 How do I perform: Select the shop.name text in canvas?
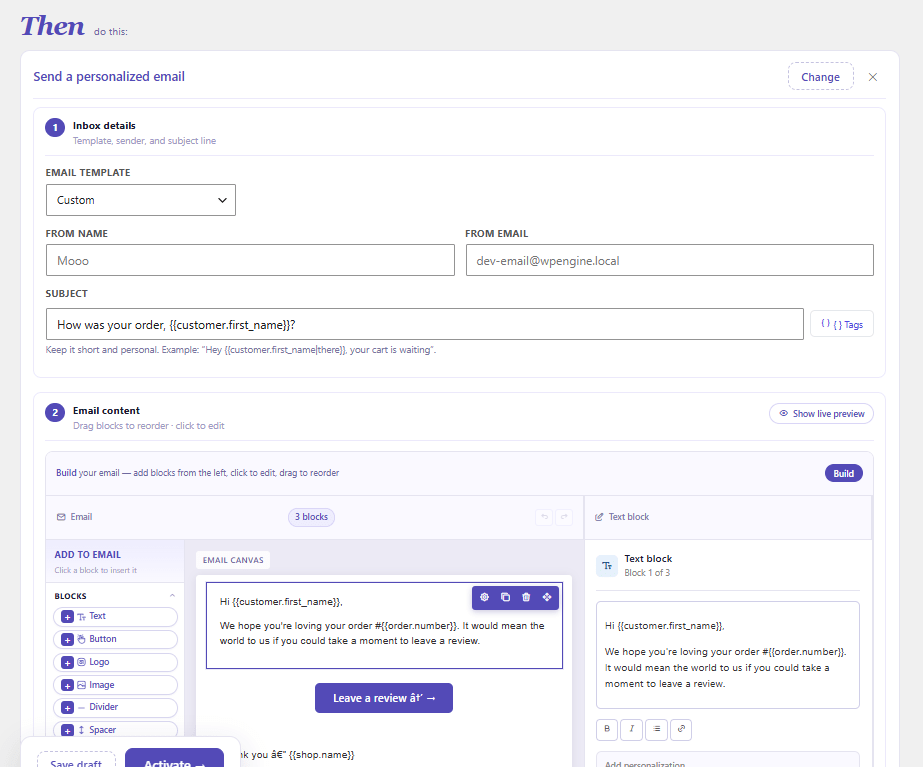pos(321,755)
